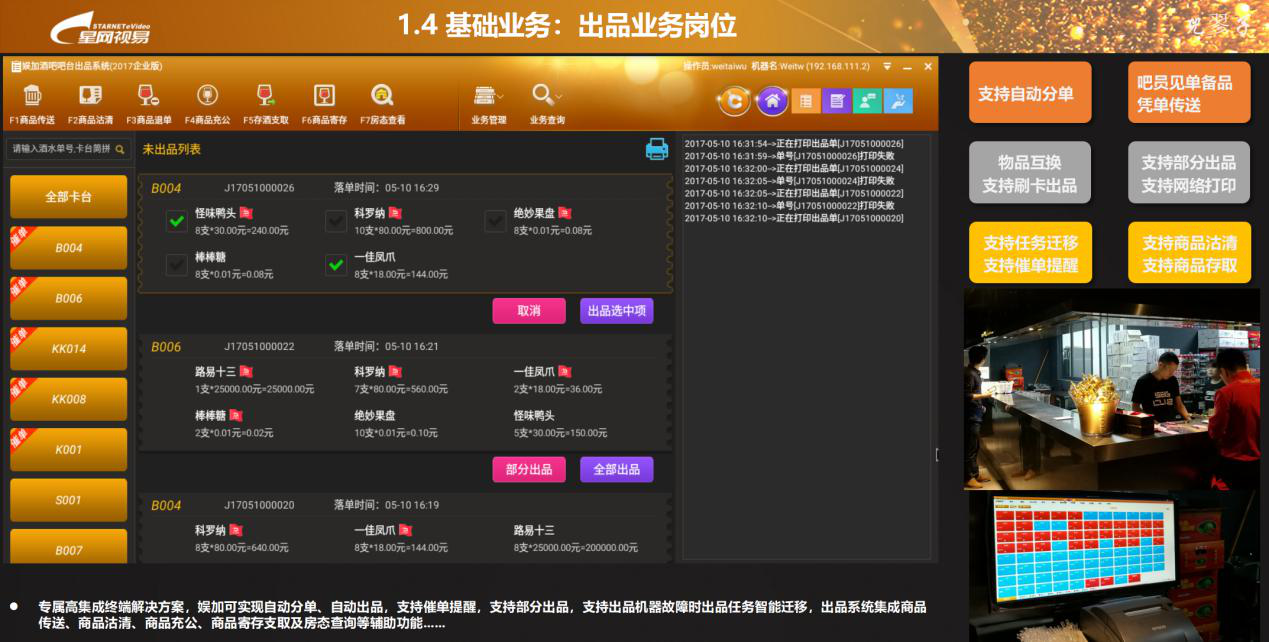The height and width of the screenshot is (642, 1269).
Task: Open F1商品传送 toolbar icon
Action: 32,97
